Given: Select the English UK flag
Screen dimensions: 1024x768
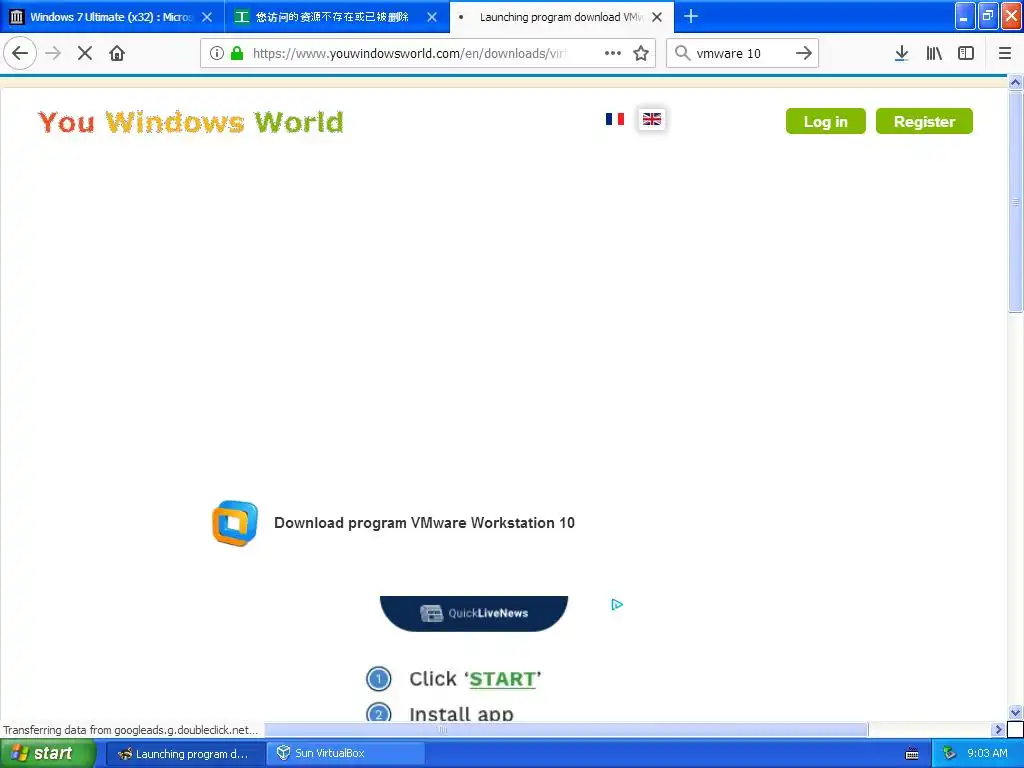Looking at the screenshot, I should [652, 119].
